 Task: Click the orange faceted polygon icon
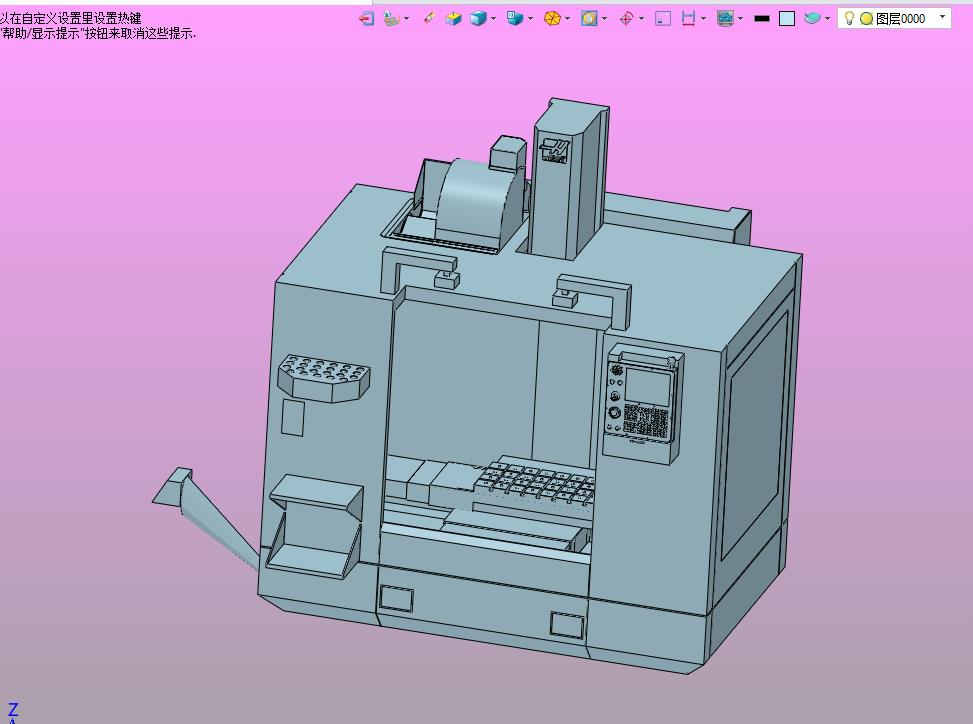[552, 19]
